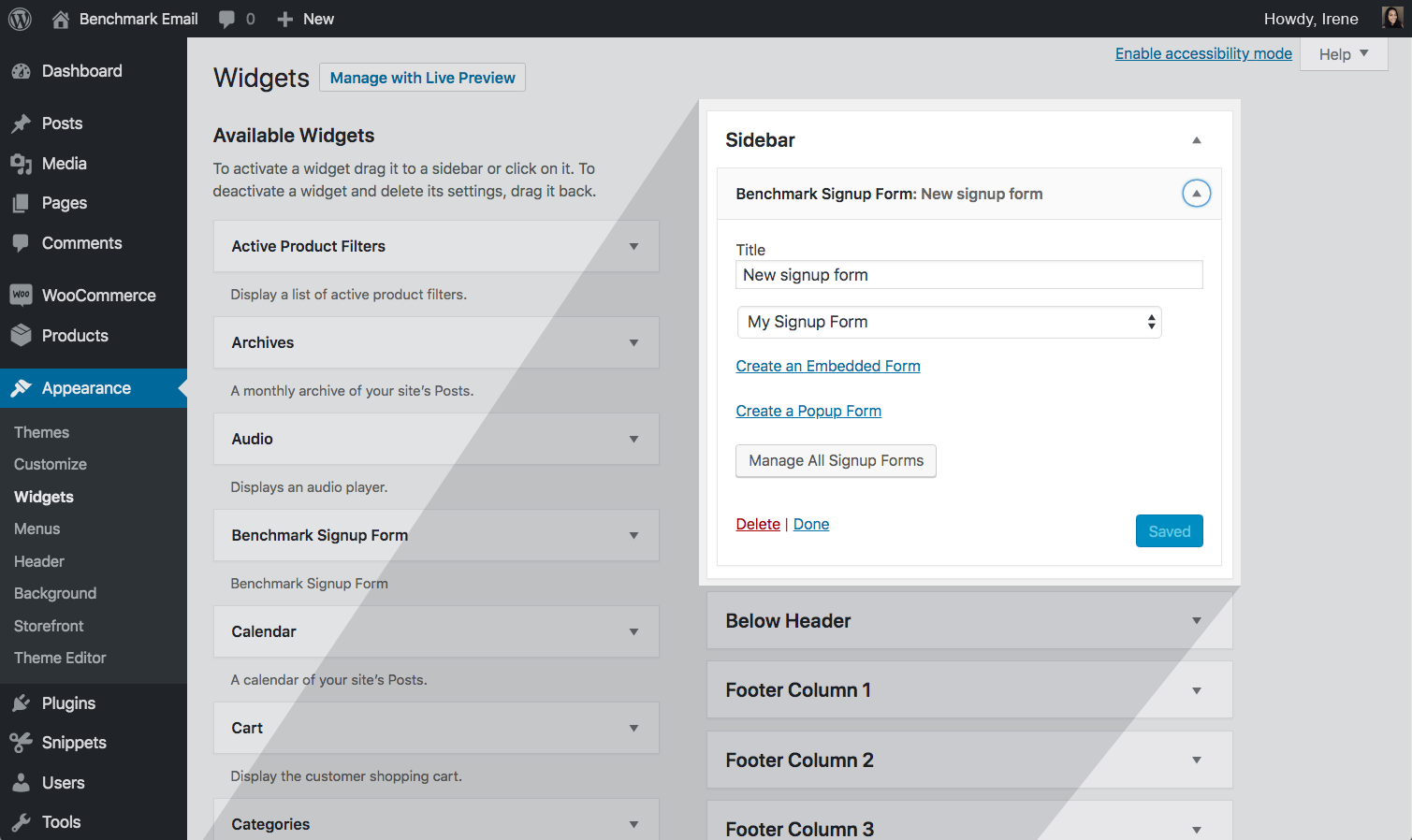The width and height of the screenshot is (1412, 840).
Task: Click the comments bubble icon in admin bar
Action: 226,19
